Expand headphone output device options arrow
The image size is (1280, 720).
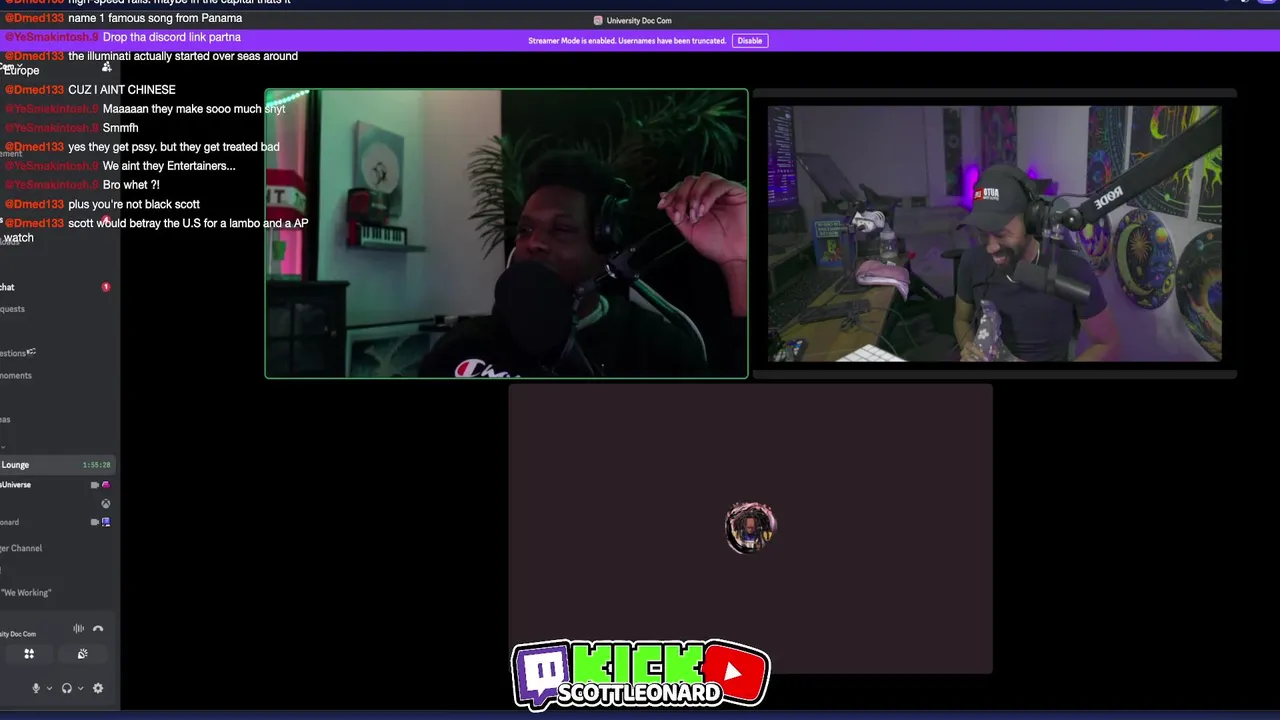(80, 688)
